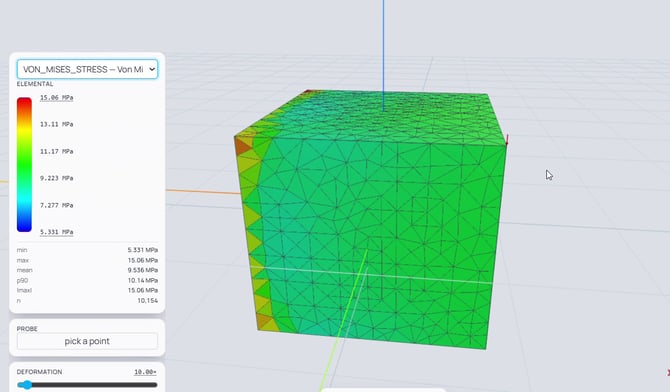
Task: Click the deformation slider handle
Action: [26, 385]
